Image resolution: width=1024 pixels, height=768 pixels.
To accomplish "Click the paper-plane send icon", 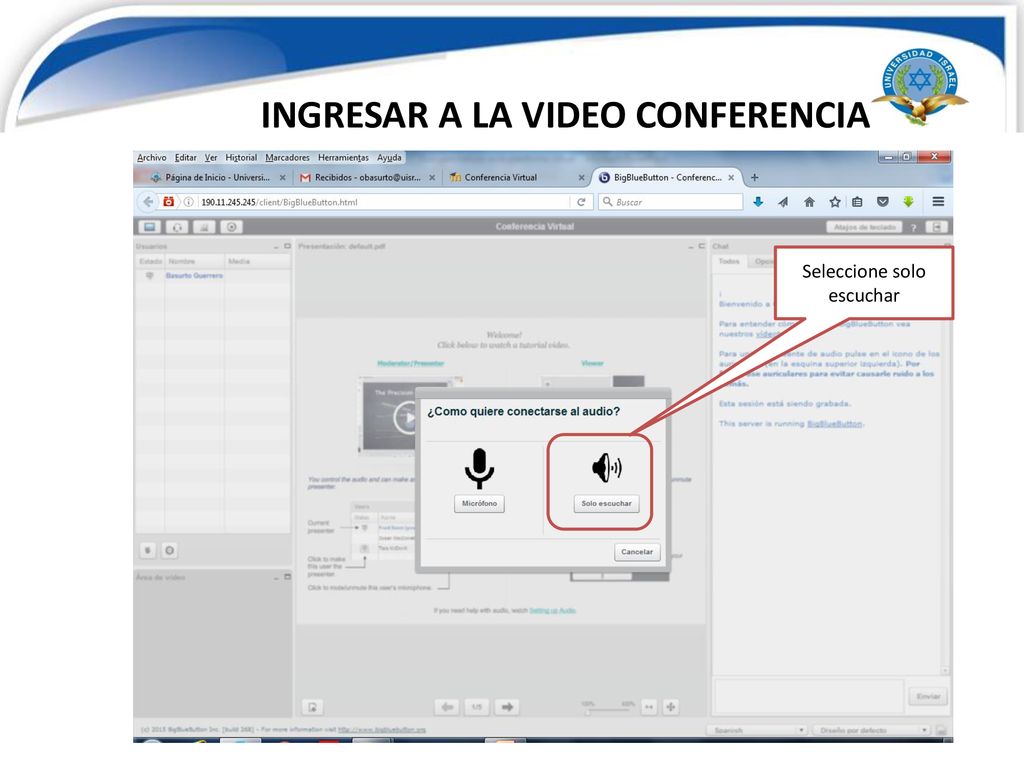I will click(x=783, y=202).
